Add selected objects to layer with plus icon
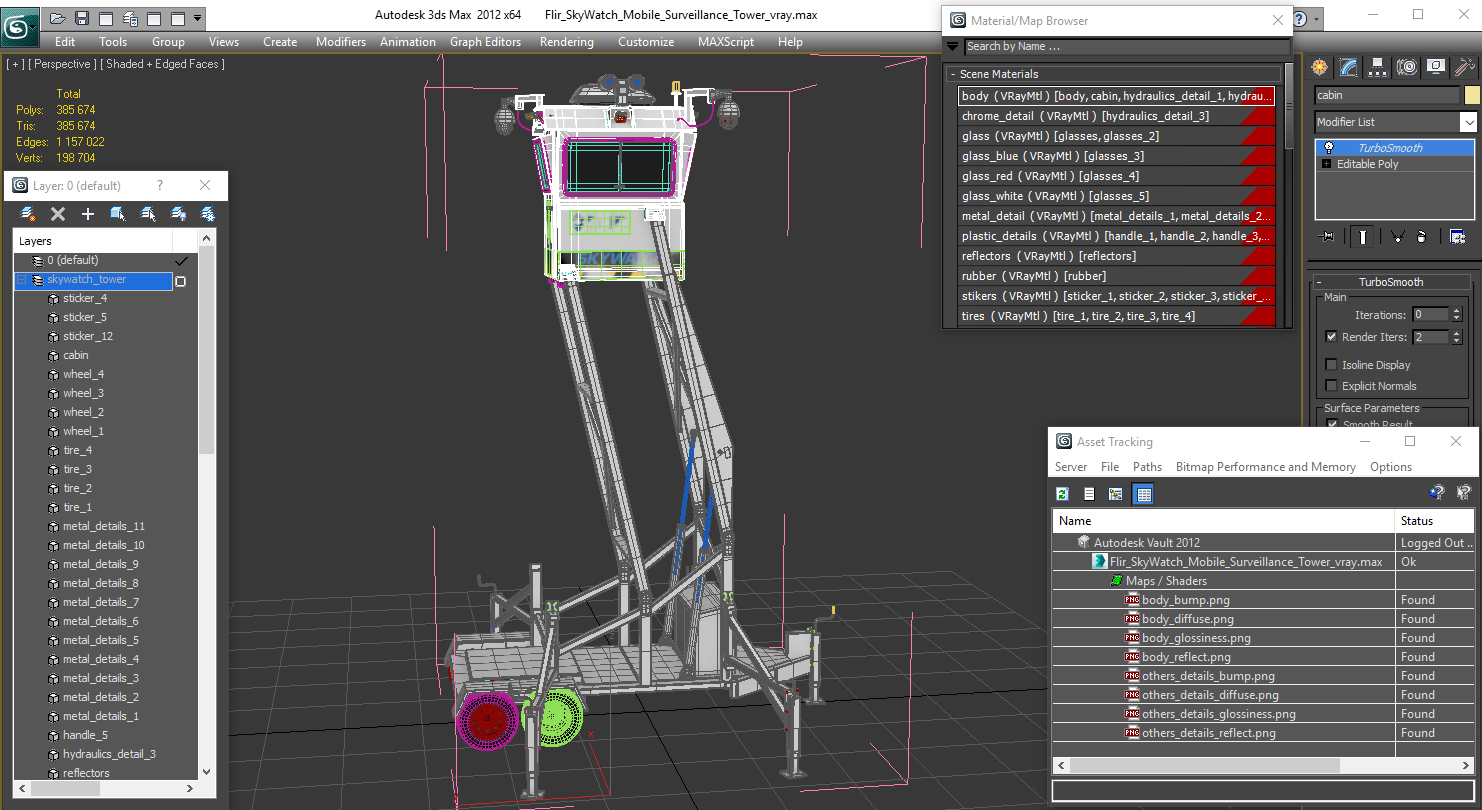1482x810 pixels. (88, 213)
